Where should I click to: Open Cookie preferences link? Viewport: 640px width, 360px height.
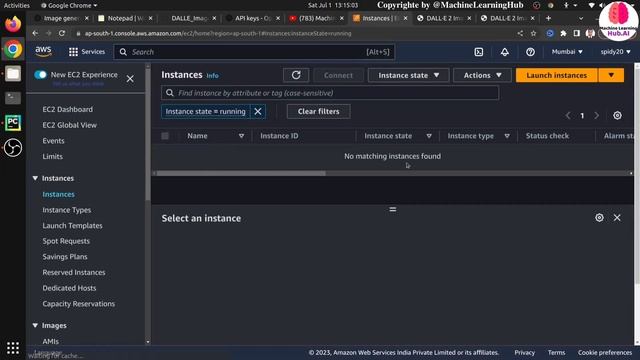(604, 352)
